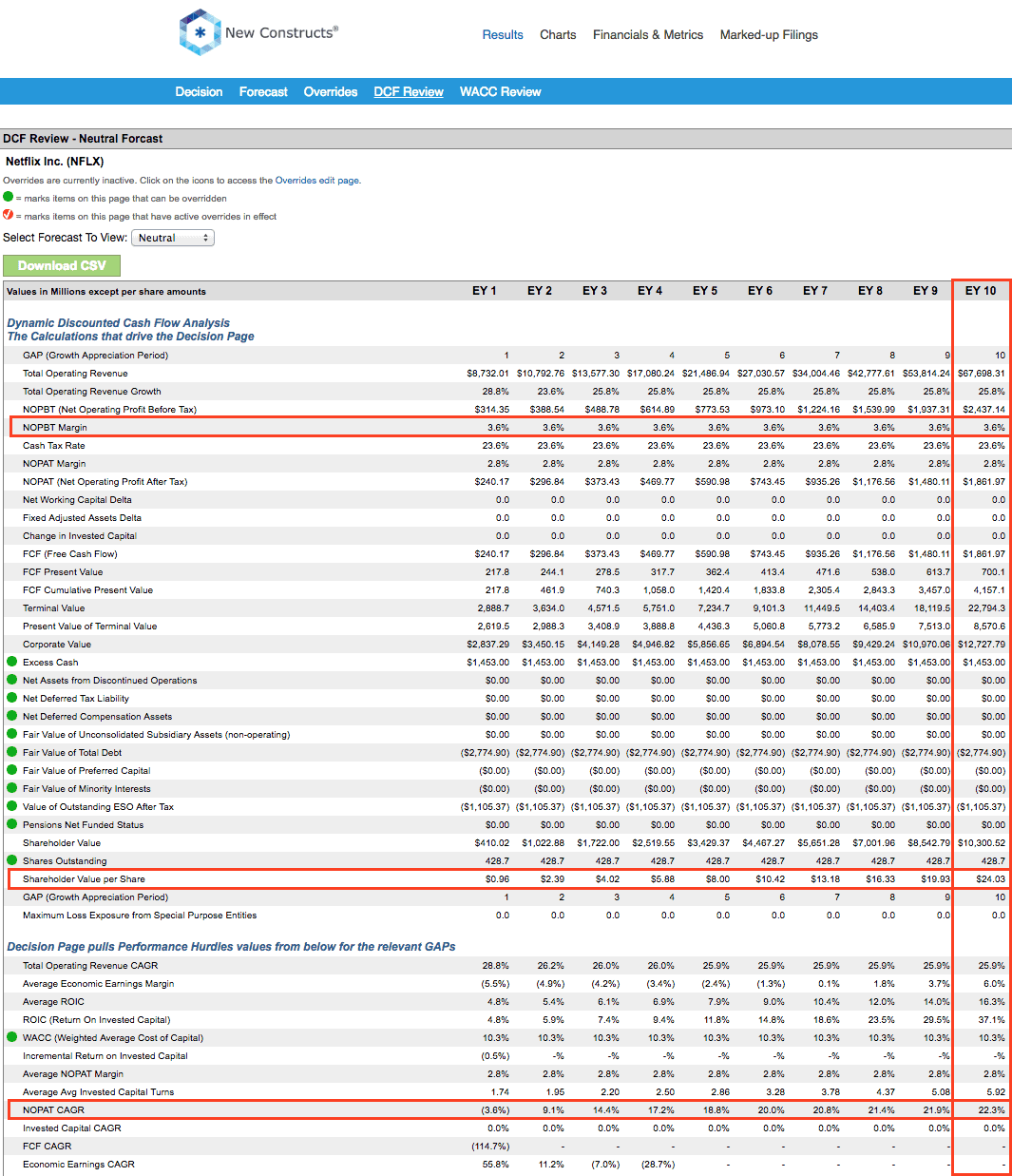The height and width of the screenshot is (1176, 1012).
Task: Select the Shares Outstanding override icon
Action: pyautogui.click(x=11, y=860)
